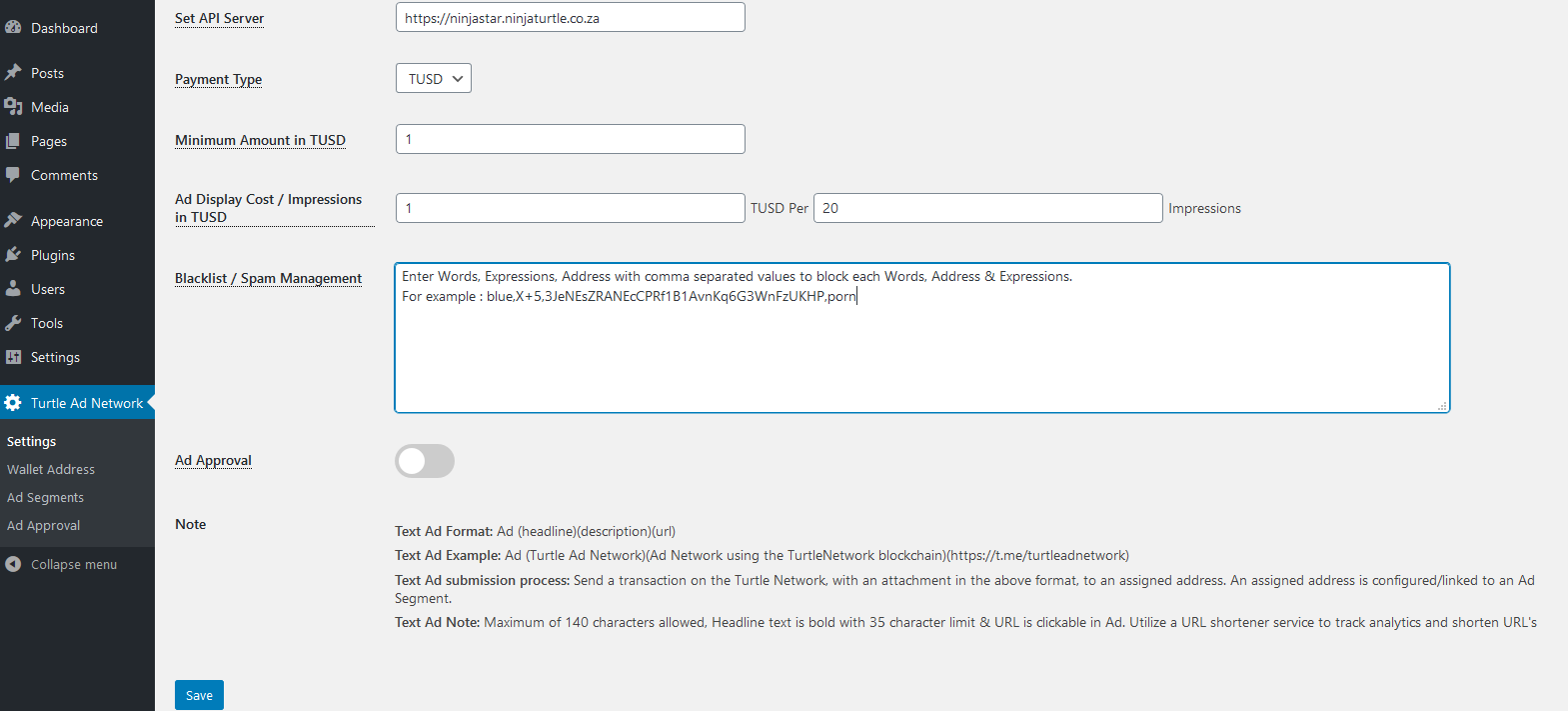This screenshot has height=711, width=1568.
Task: Open the Wallet Address submenu item
Action: [51, 469]
